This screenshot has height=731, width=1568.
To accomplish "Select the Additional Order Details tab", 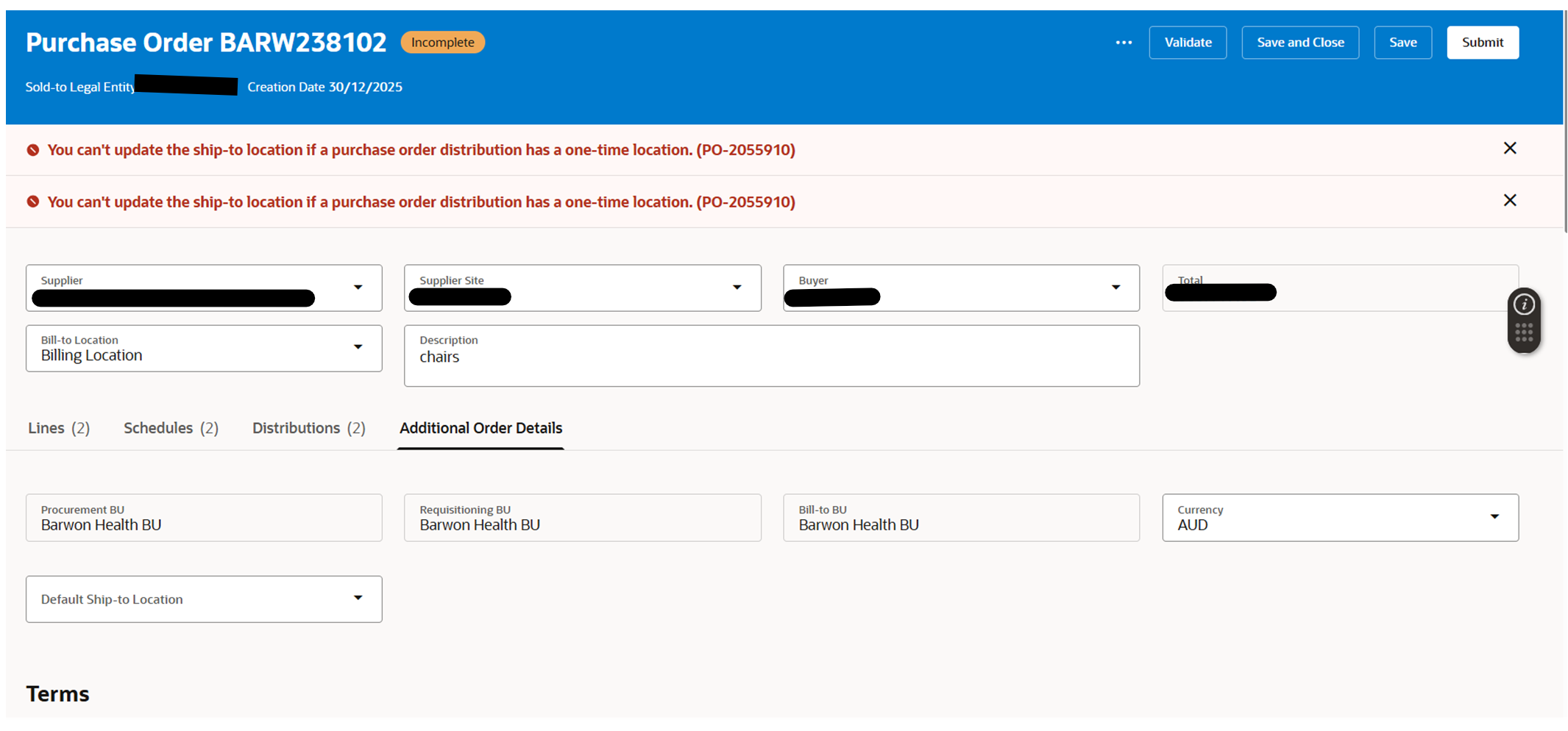I will (x=480, y=428).
